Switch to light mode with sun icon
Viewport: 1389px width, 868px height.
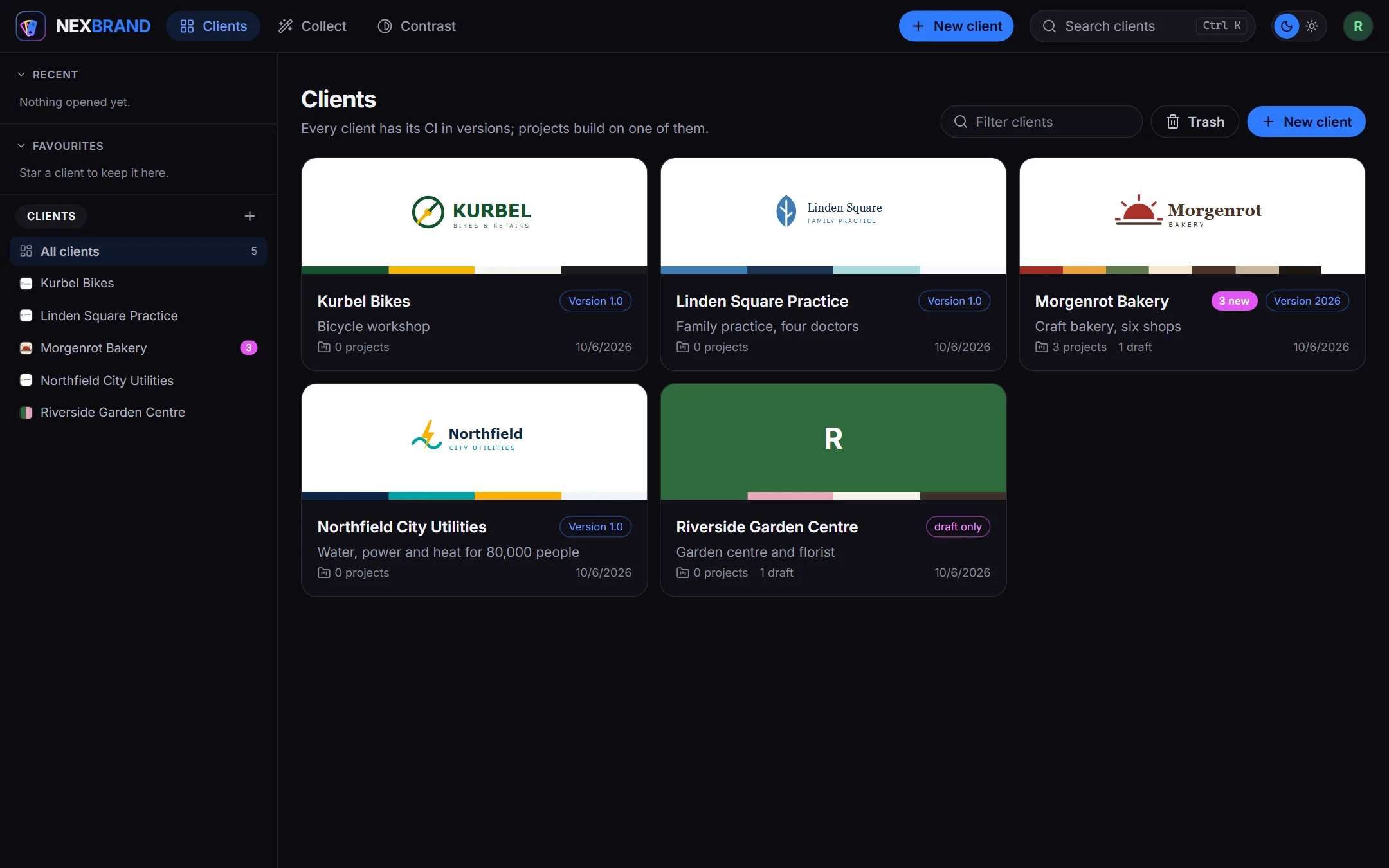click(x=1312, y=26)
